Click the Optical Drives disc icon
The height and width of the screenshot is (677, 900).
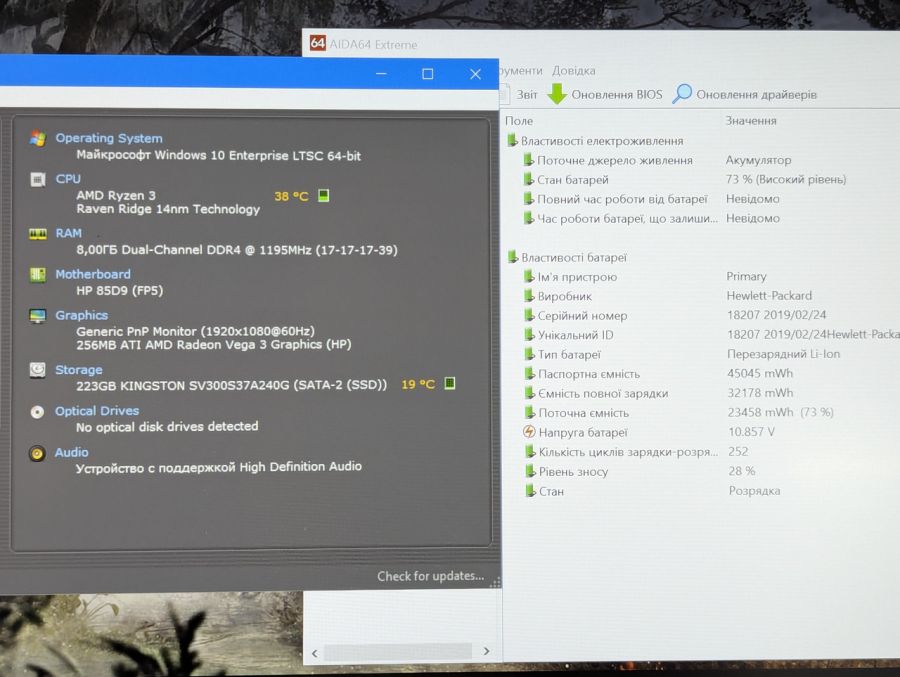pyautogui.click(x=37, y=412)
